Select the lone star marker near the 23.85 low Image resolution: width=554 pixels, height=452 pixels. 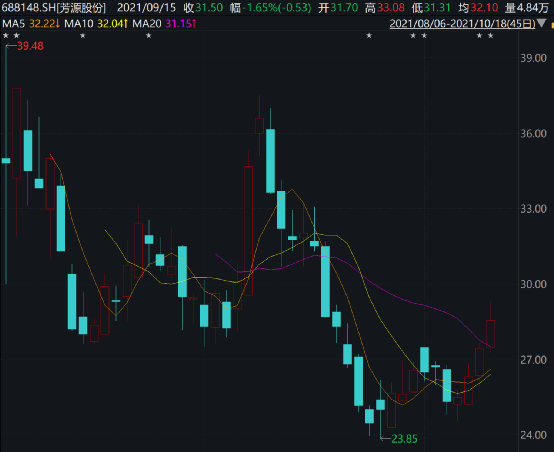369,35
